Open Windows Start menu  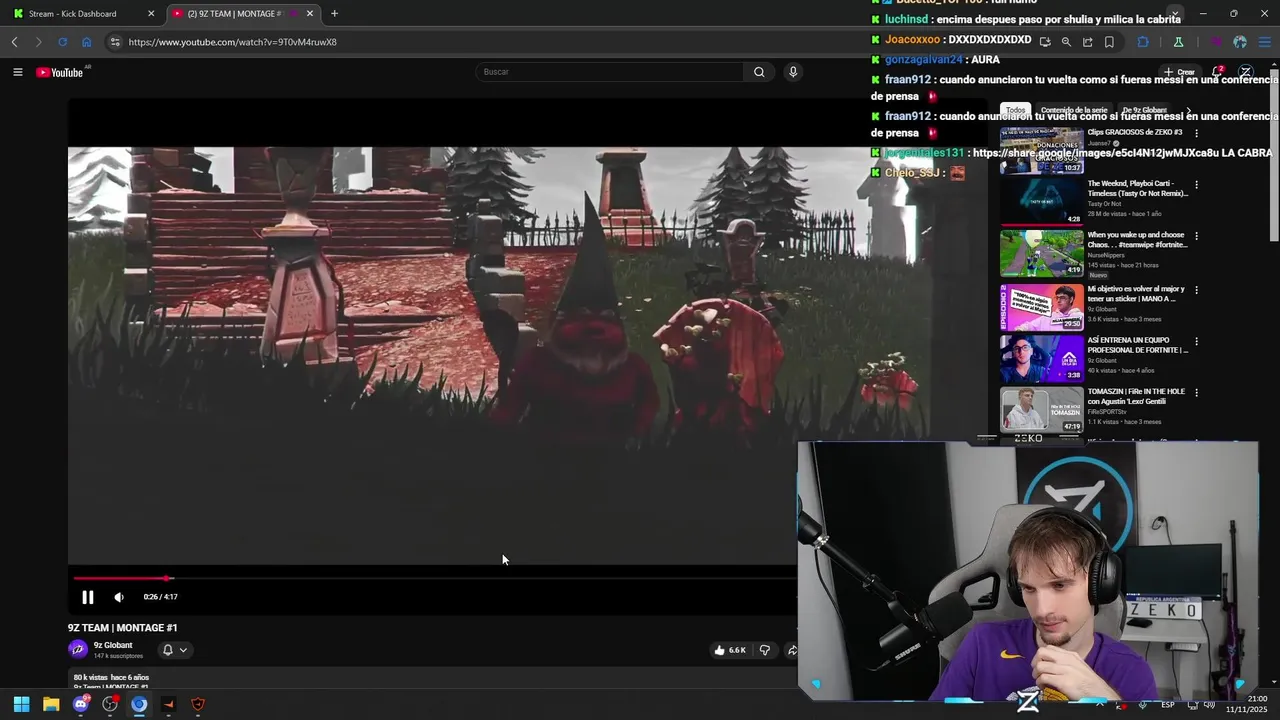[21, 704]
